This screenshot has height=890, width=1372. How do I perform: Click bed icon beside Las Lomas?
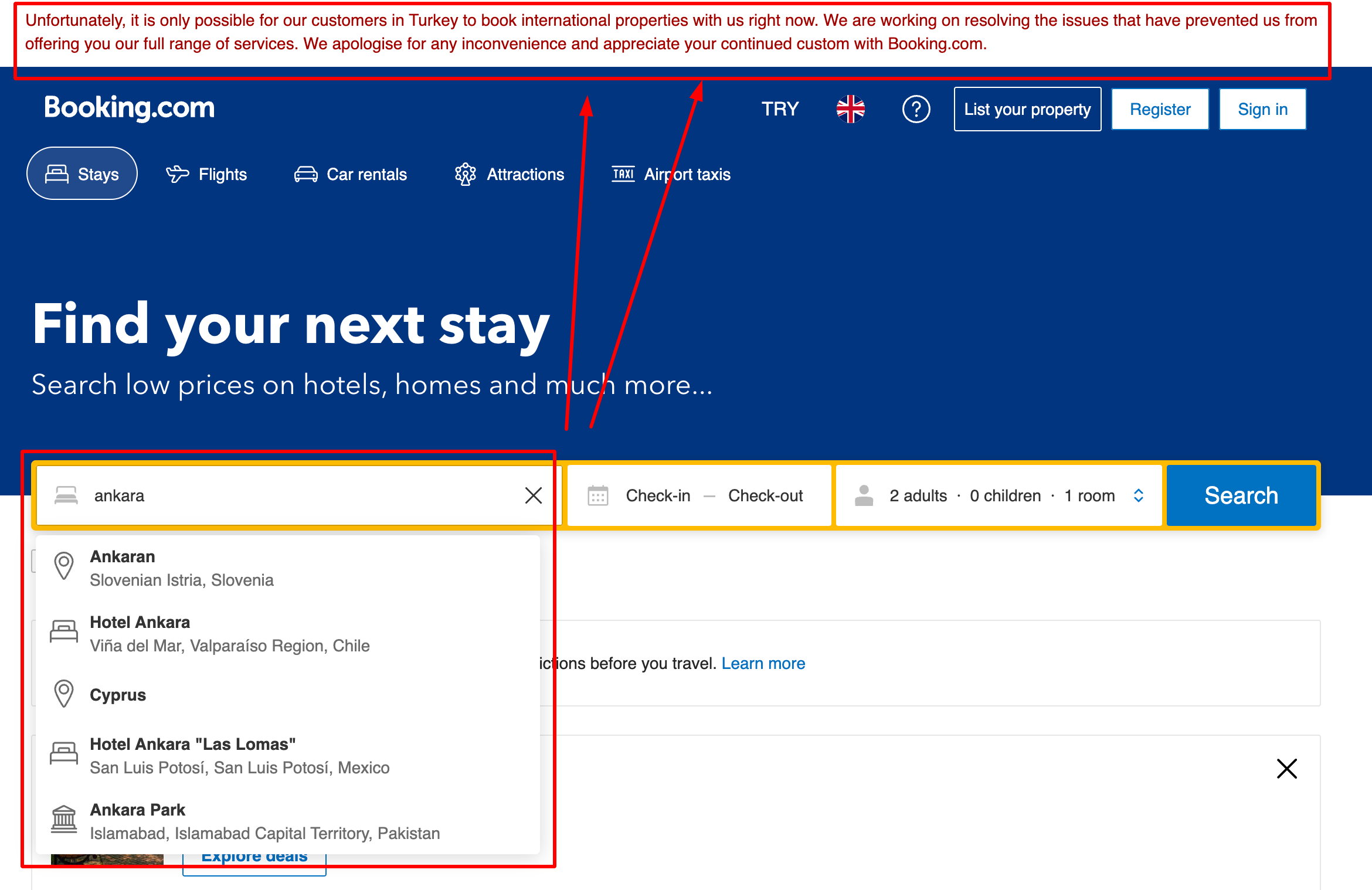coord(64,753)
